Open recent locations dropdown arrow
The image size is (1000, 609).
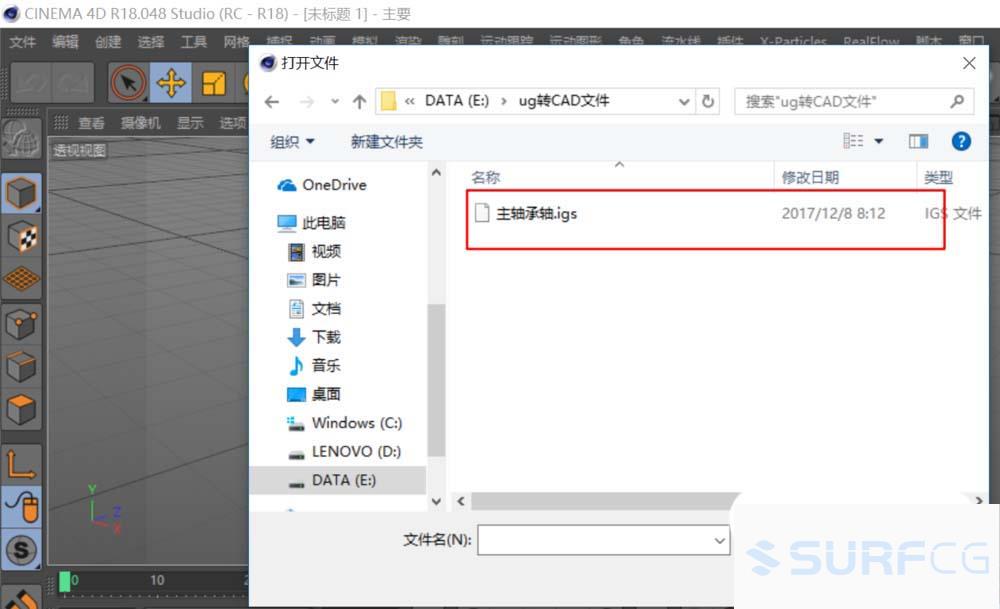pos(335,101)
